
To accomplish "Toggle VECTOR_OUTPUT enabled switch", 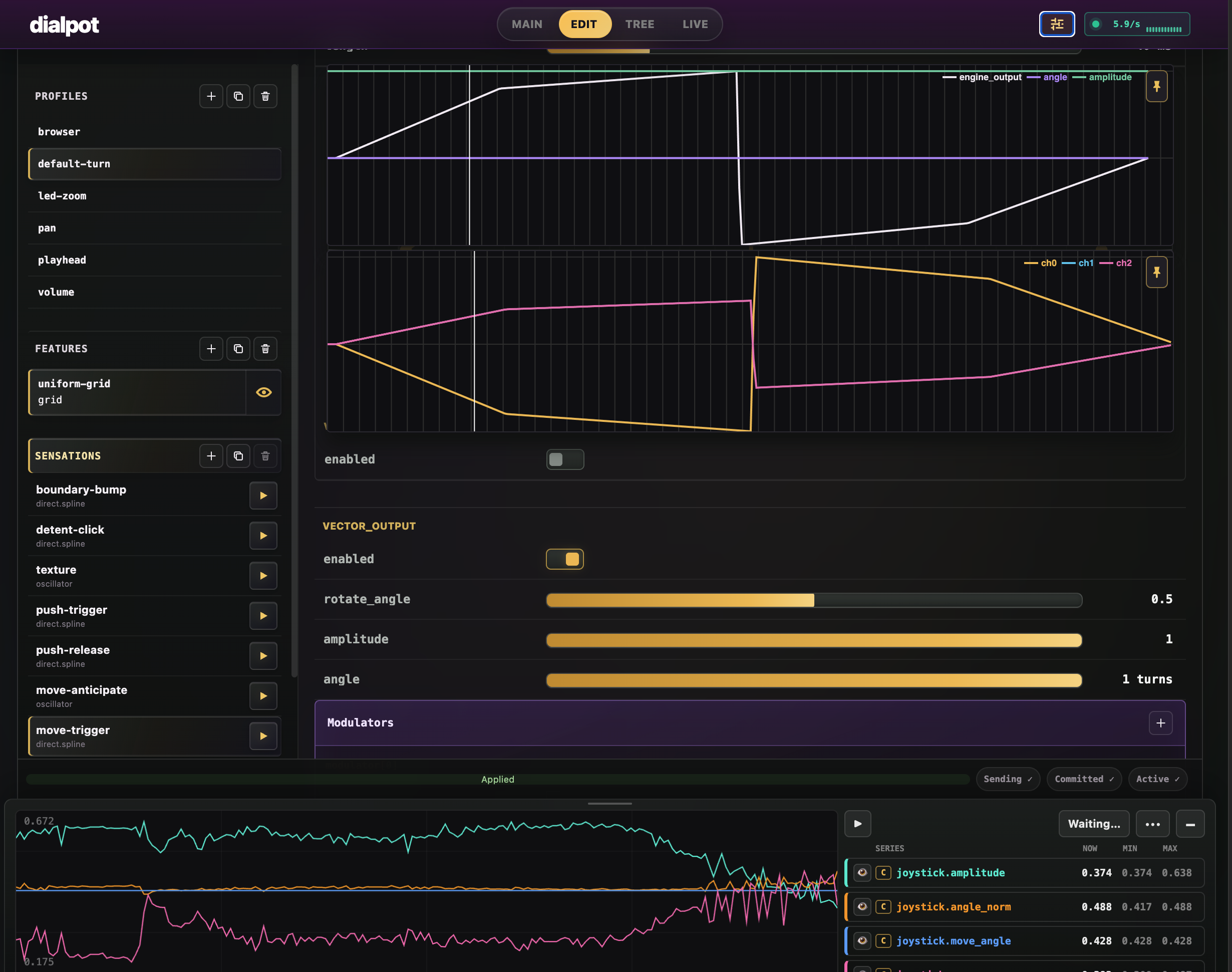I will pos(565,559).
